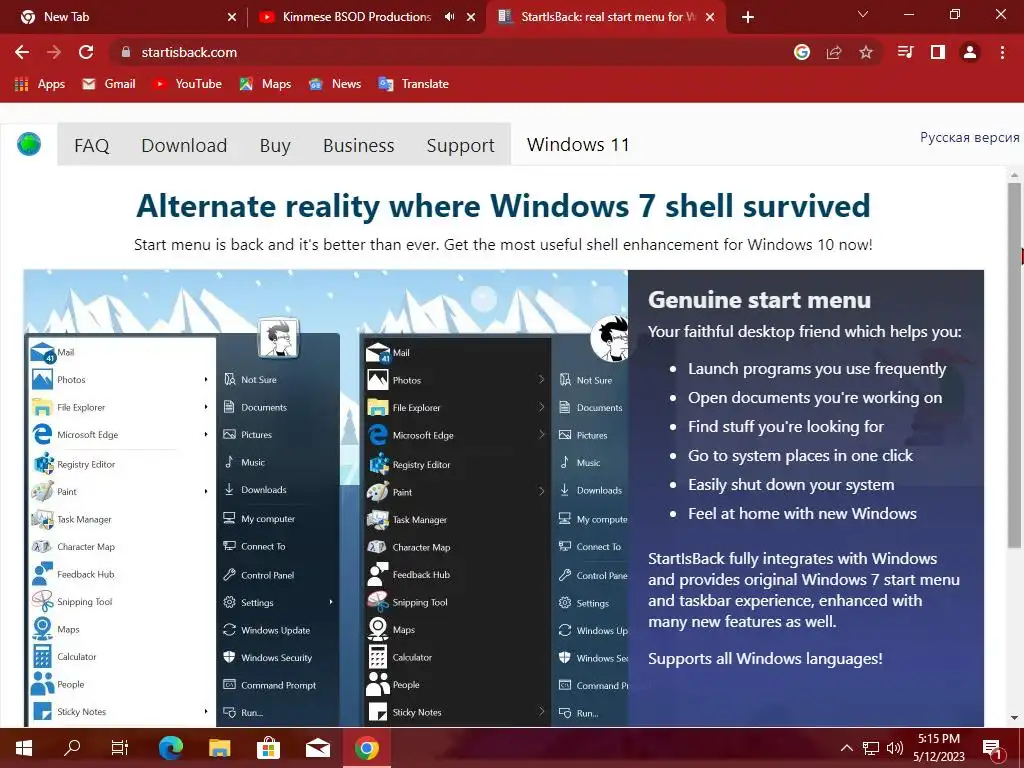The height and width of the screenshot is (768, 1024).
Task: Show hidden system tray icons
Action: [x=846, y=748]
